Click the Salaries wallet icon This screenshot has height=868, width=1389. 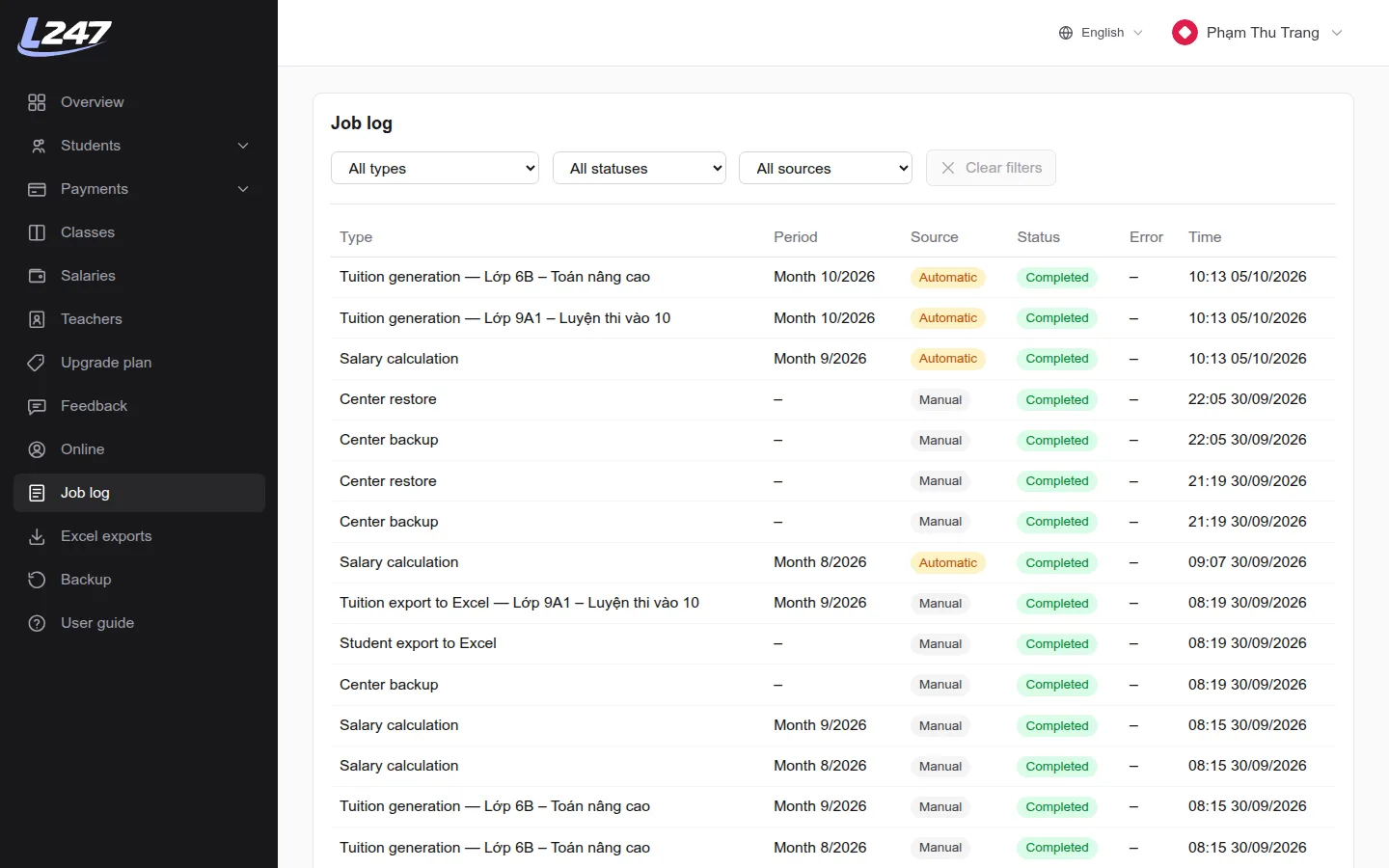point(37,276)
